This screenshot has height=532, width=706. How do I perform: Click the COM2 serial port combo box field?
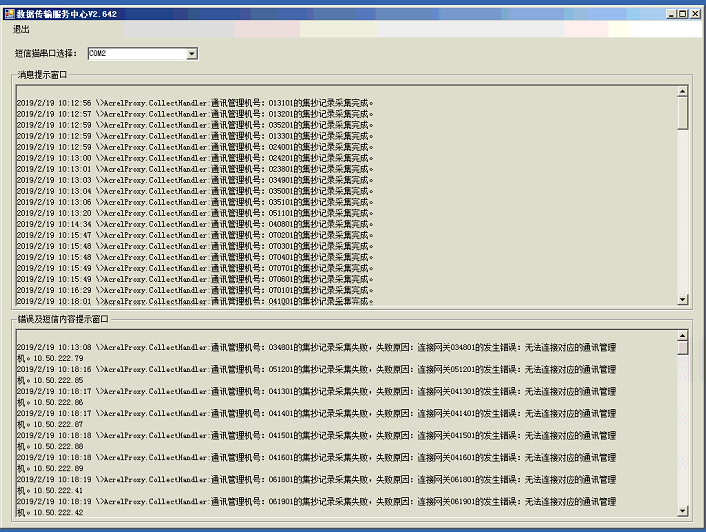pos(135,53)
